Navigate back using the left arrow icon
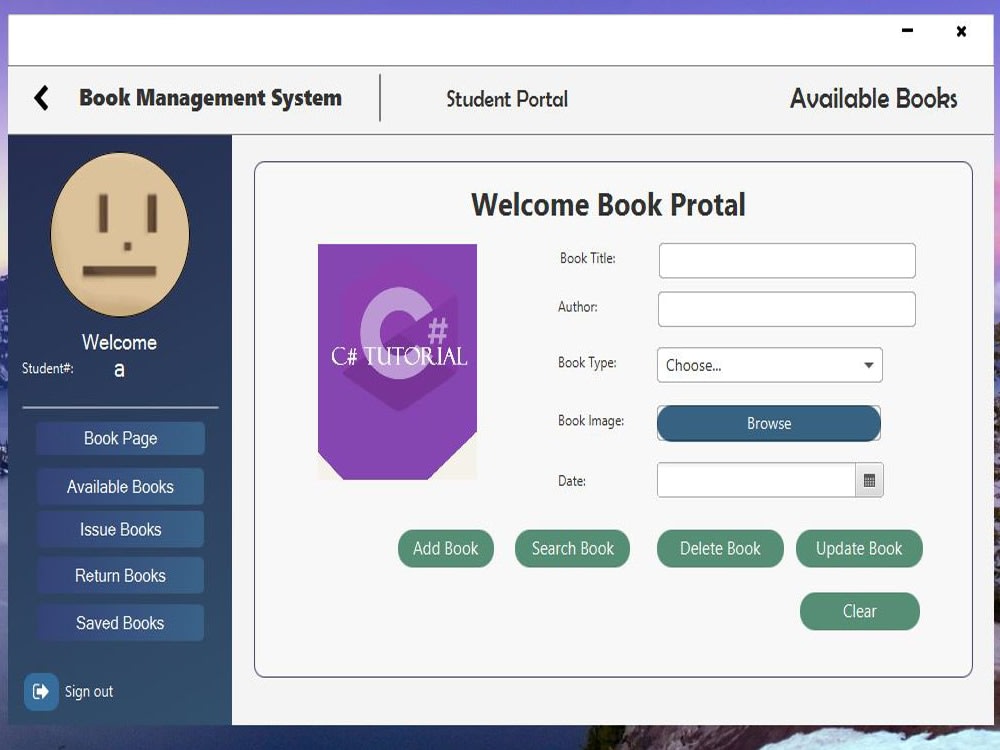This screenshot has width=1000, height=750. [40, 97]
